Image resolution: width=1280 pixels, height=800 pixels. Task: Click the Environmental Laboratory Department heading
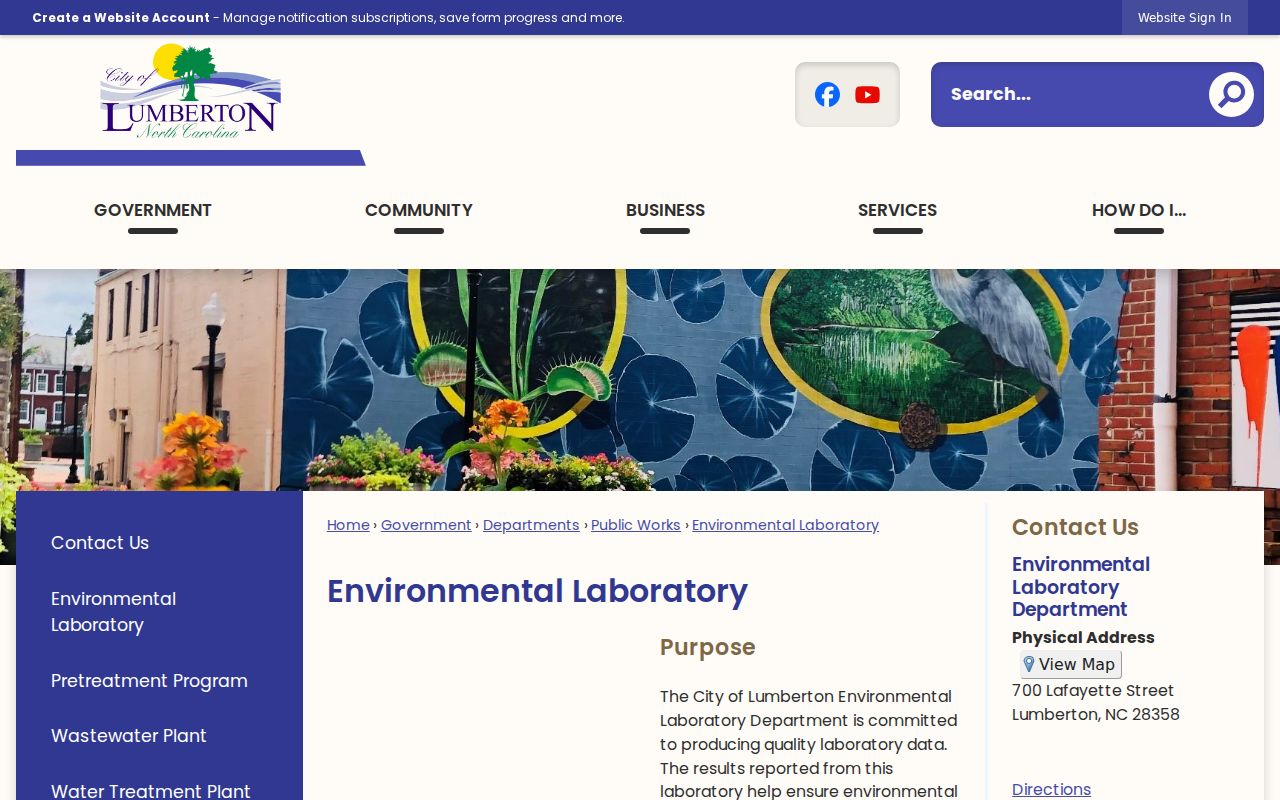tap(1081, 587)
